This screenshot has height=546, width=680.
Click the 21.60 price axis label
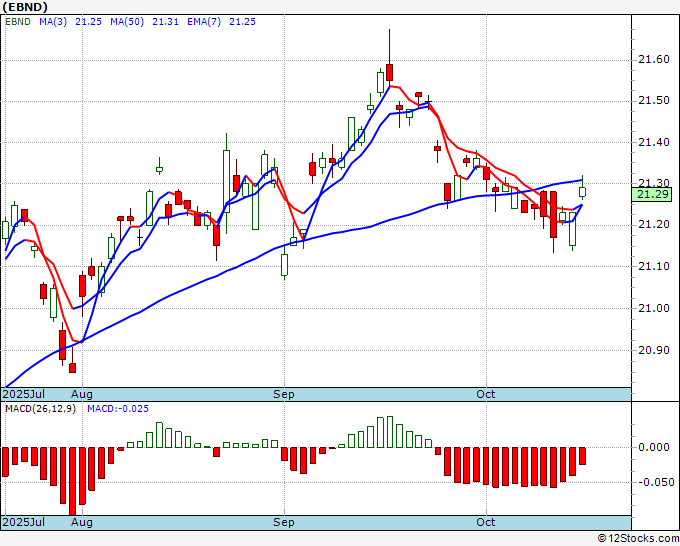coord(654,59)
